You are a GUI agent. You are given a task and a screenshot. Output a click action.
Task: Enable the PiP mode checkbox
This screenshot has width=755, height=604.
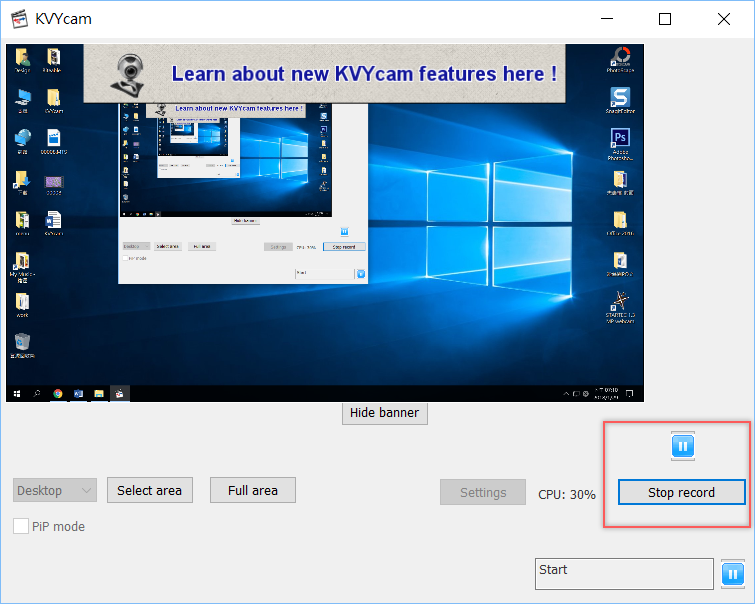(21, 526)
